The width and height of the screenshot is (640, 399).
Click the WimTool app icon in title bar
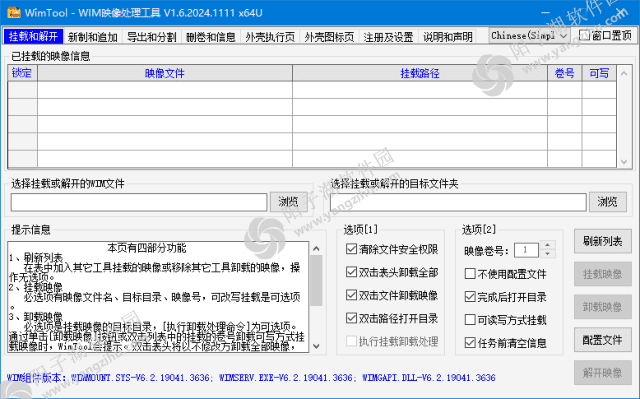pyautogui.click(x=14, y=12)
